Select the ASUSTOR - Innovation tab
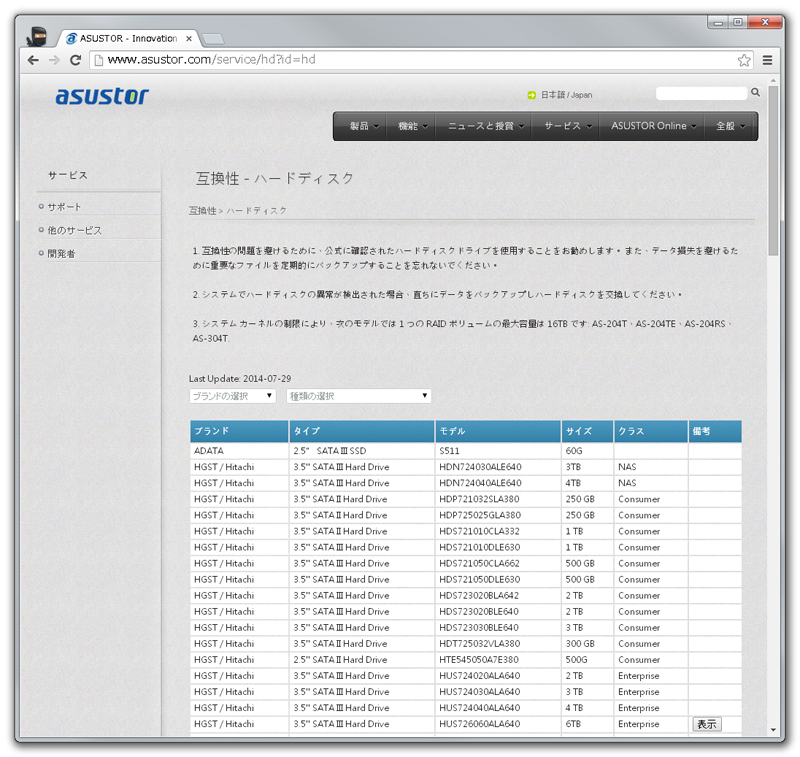 point(128,38)
